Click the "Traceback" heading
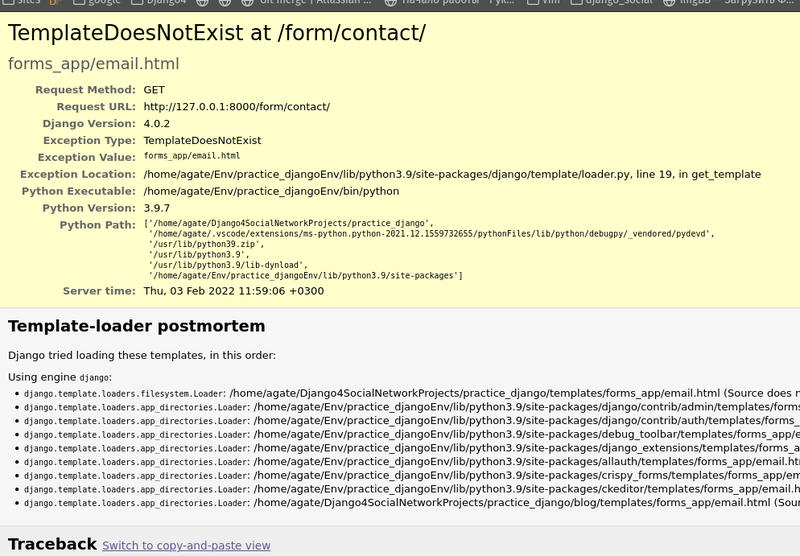800x556 pixels. (x=52, y=544)
